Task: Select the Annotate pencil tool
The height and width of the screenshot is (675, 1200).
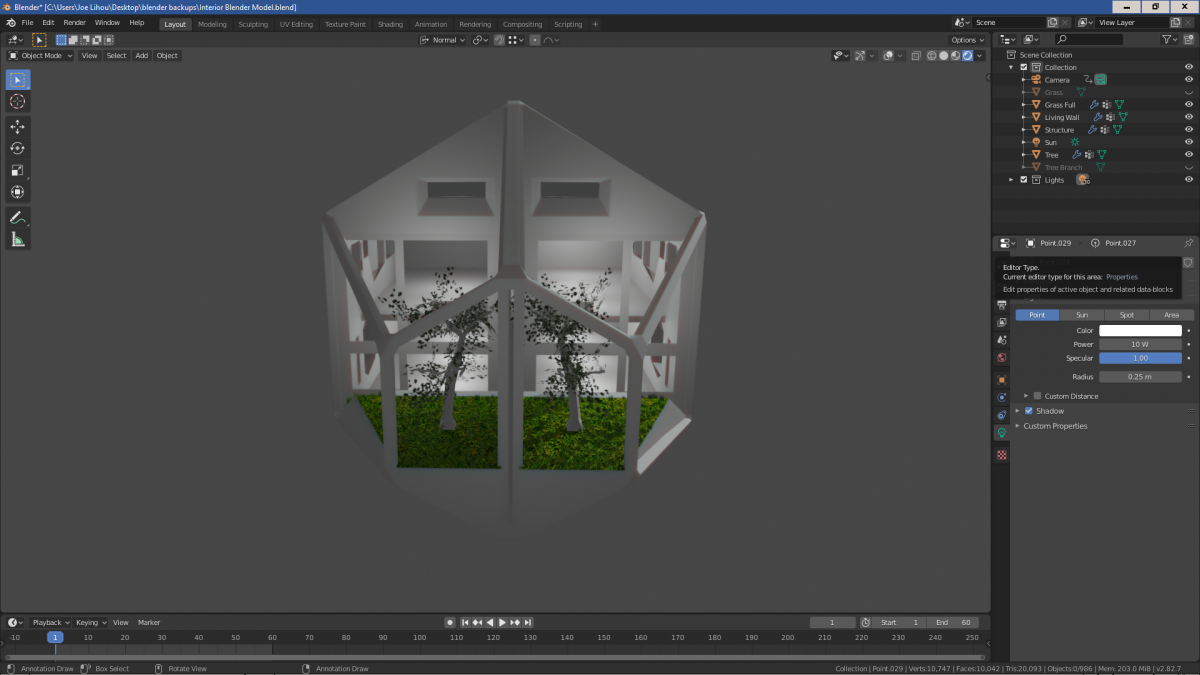Action: tap(18, 218)
